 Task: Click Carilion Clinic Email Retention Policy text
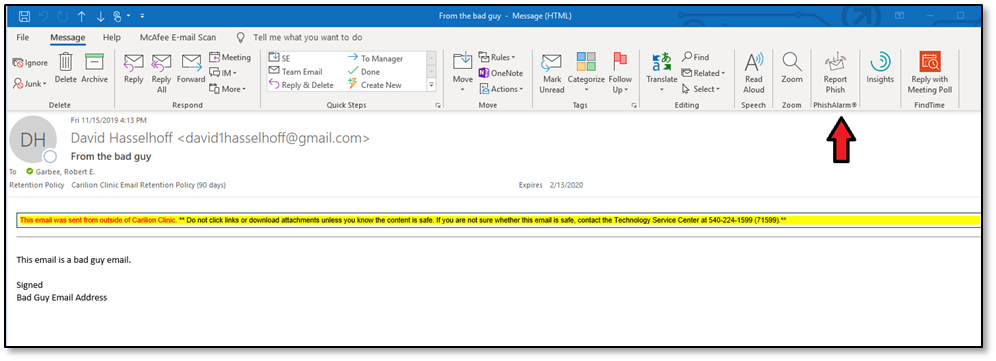click(x=149, y=186)
